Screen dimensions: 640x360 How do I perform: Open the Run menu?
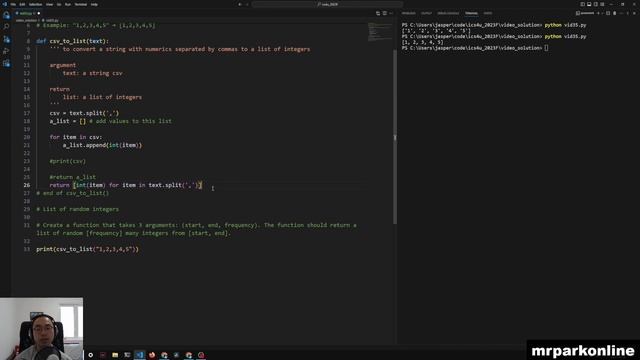tap(68, 4)
